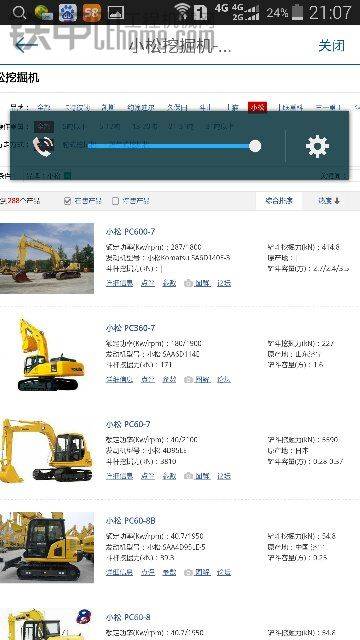Open the 小松 PC600-7 product title link
The image size is (360, 640).
[131, 231]
